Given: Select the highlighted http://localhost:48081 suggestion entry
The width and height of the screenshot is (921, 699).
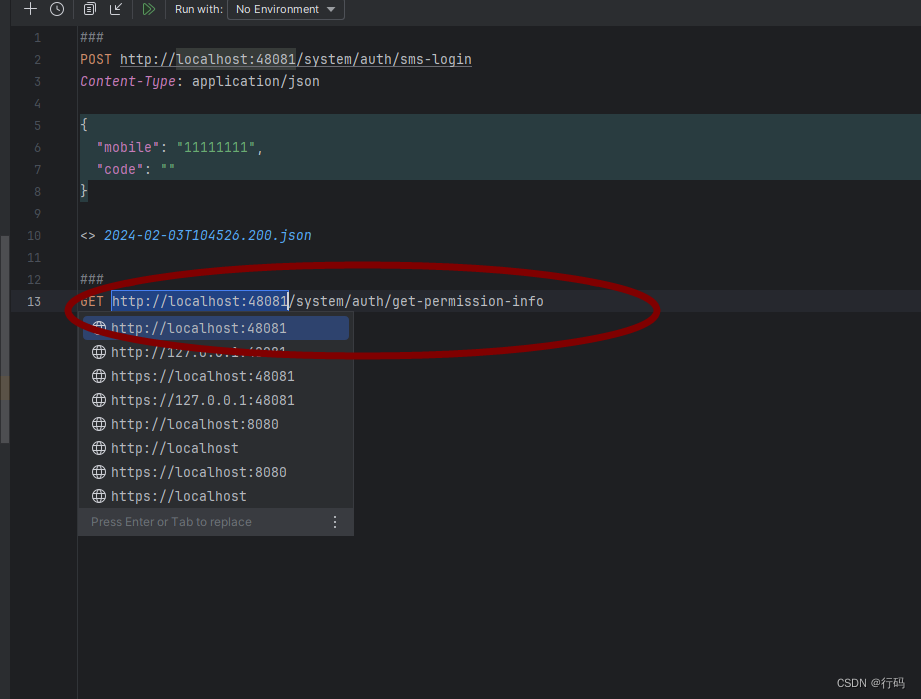Looking at the screenshot, I should coord(197,328).
